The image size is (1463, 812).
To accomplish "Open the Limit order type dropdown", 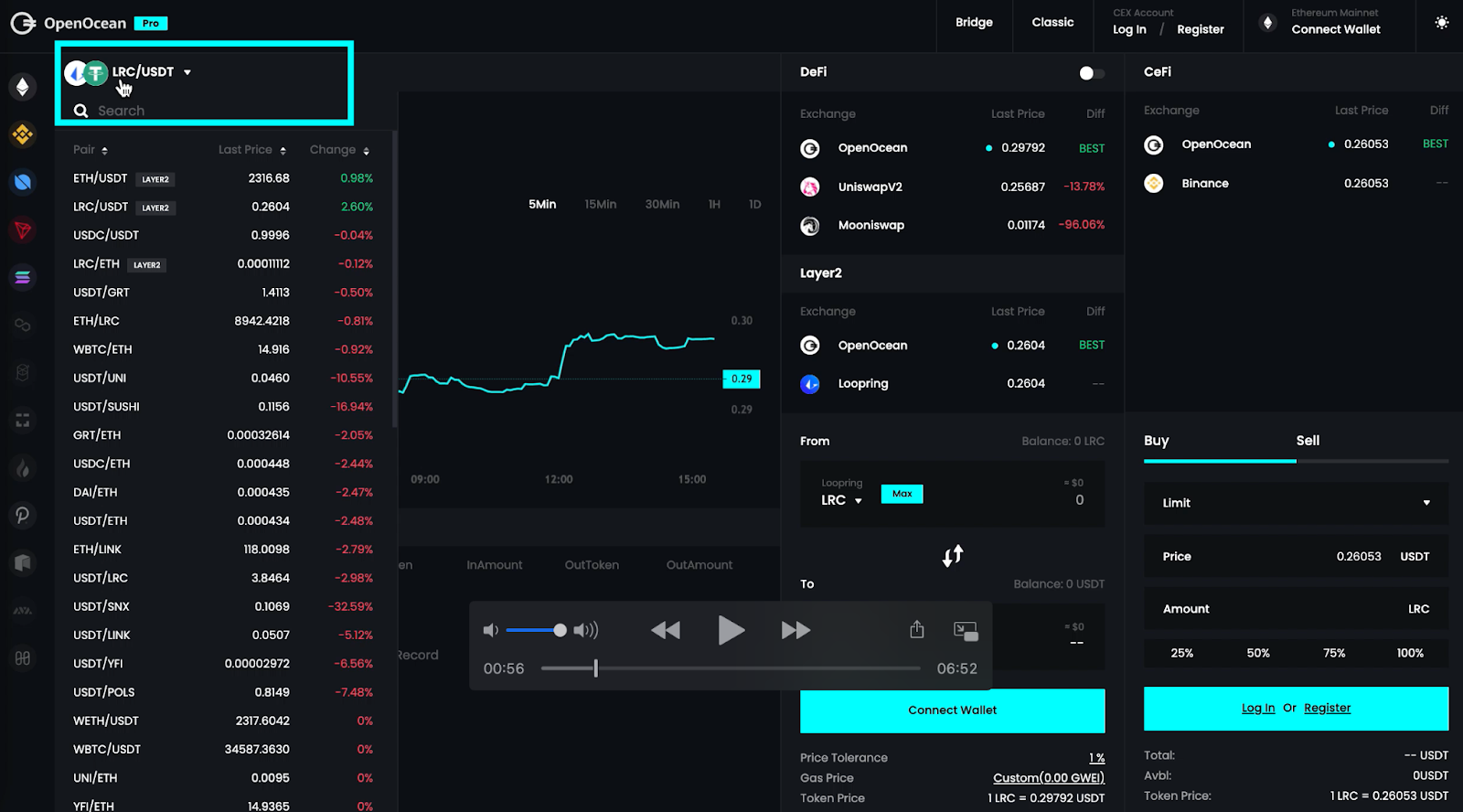I will [x=1296, y=503].
